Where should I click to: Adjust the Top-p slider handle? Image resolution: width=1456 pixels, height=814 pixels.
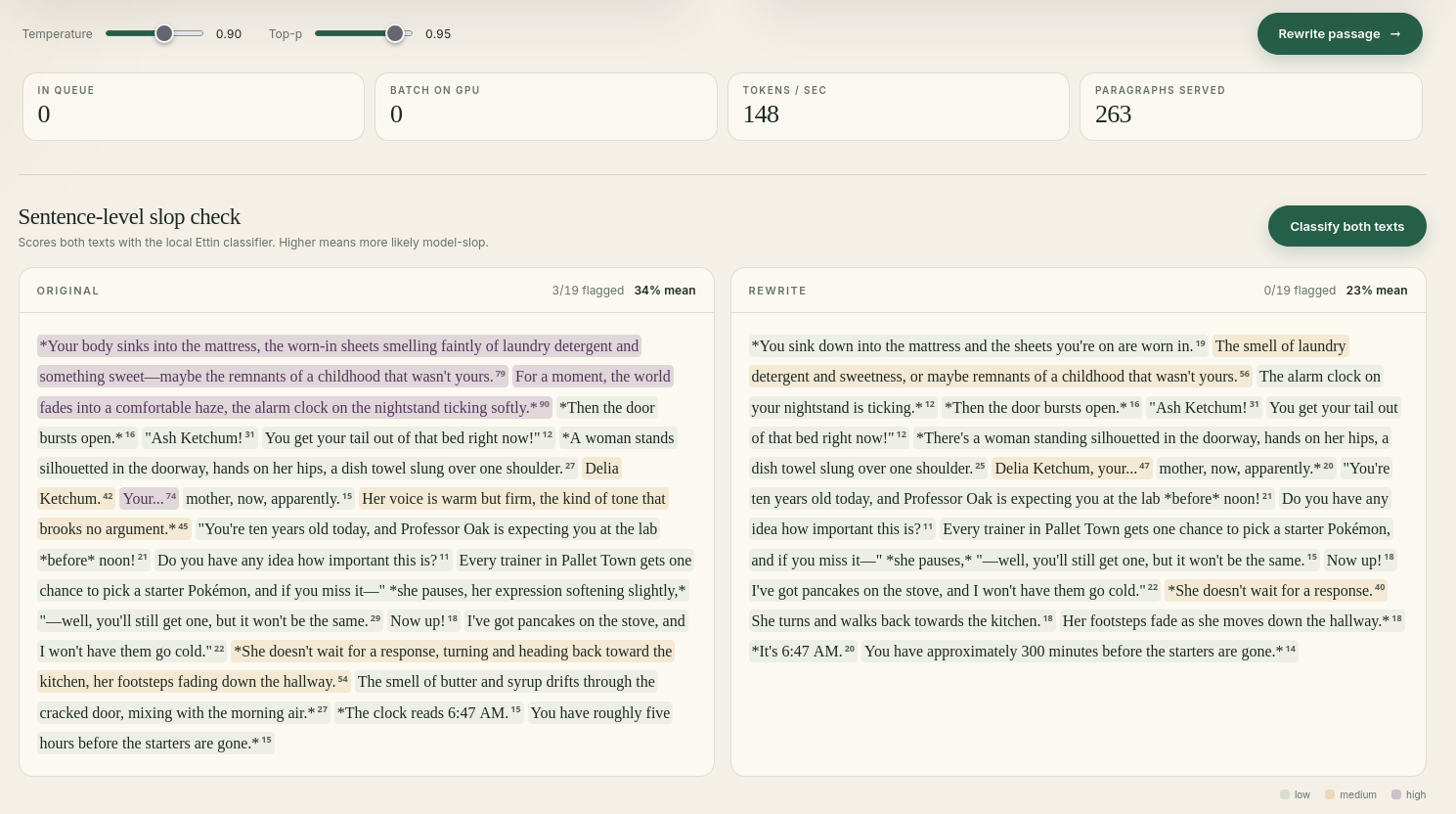(x=395, y=33)
